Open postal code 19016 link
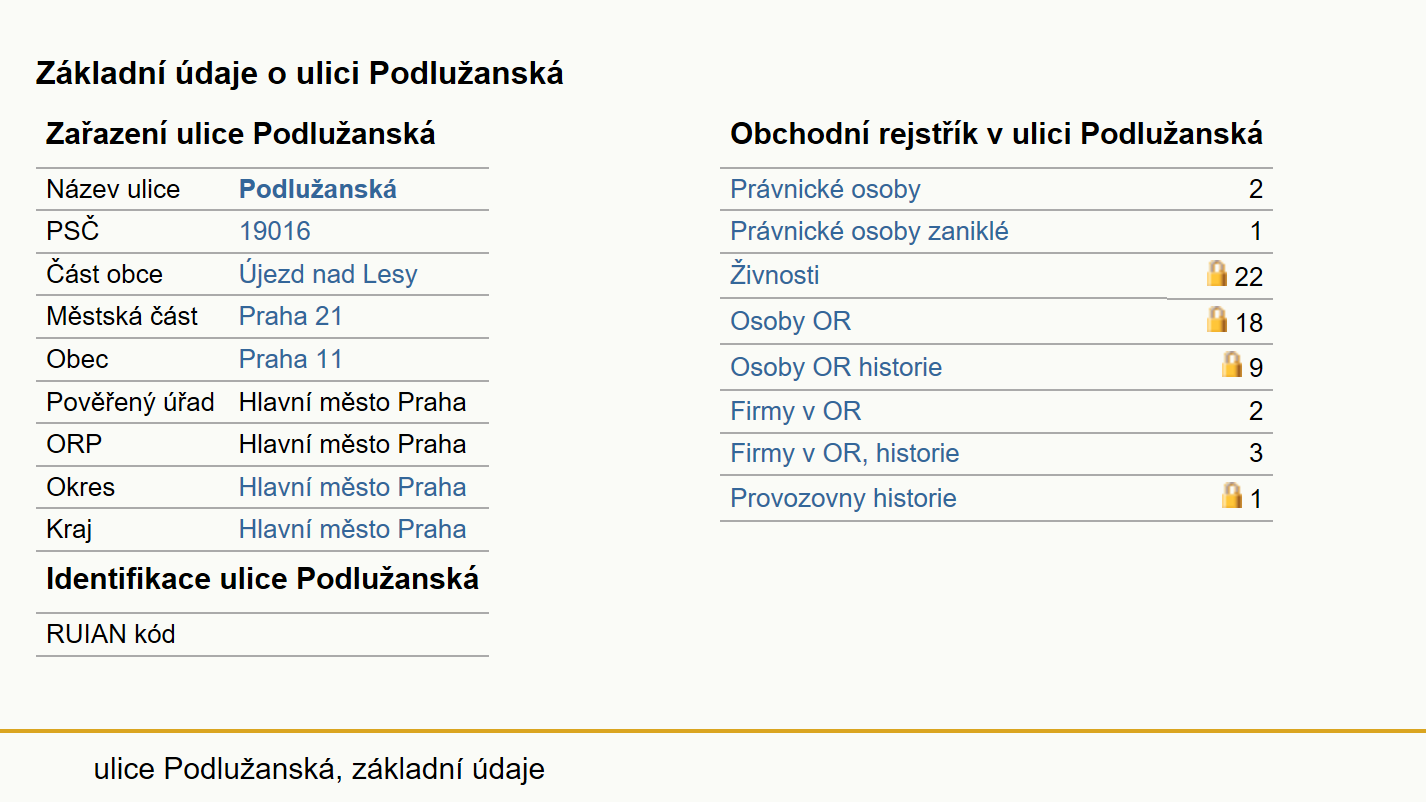1426x802 pixels. click(275, 231)
